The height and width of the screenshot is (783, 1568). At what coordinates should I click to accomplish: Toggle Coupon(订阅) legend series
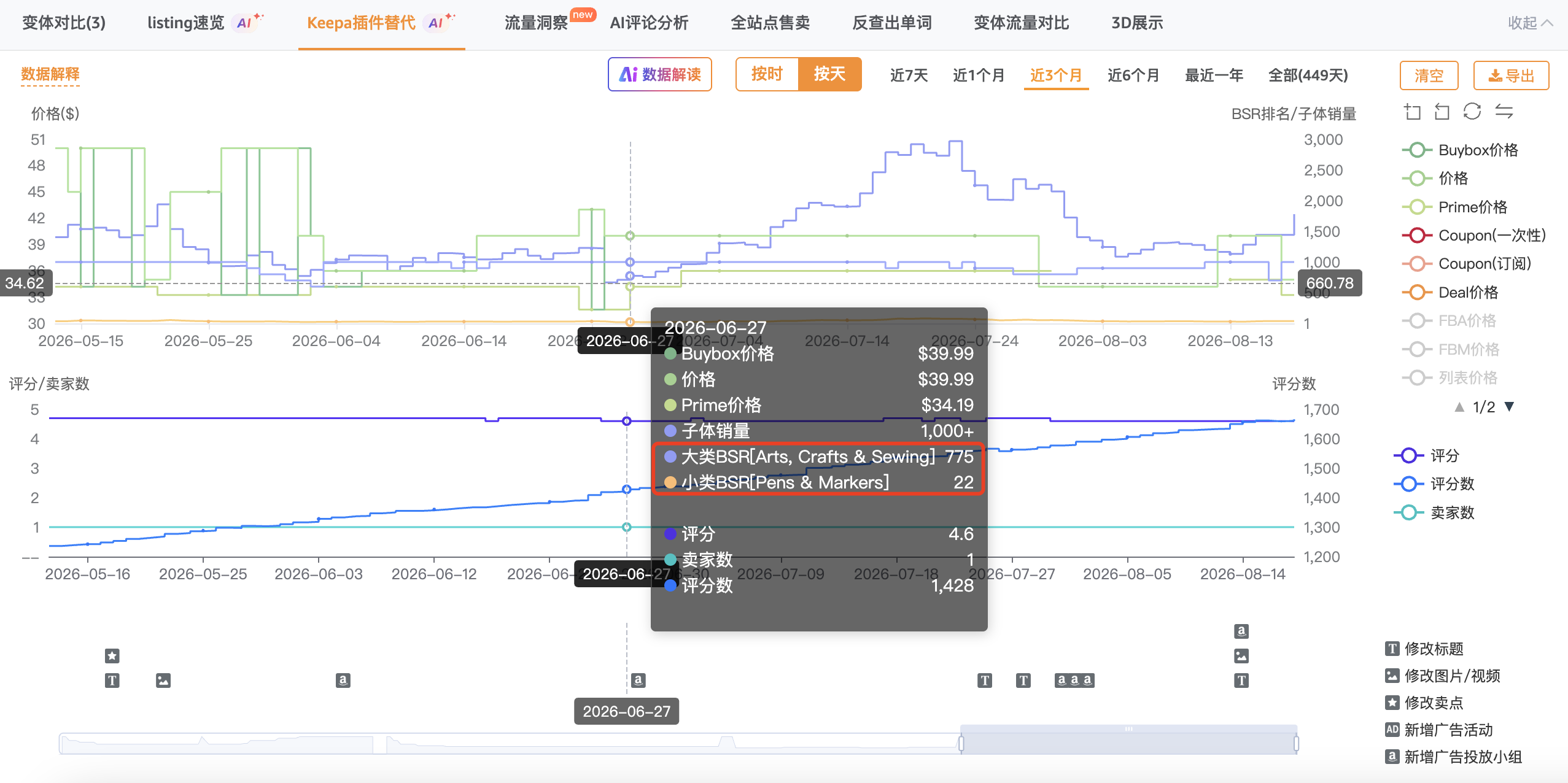1467,264
